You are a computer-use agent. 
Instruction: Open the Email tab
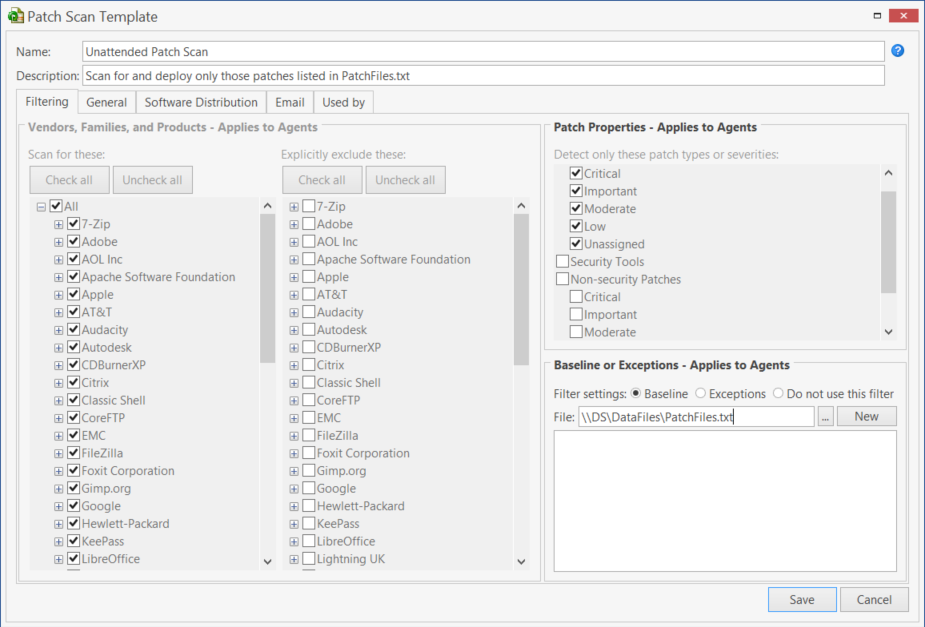[290, 102]
